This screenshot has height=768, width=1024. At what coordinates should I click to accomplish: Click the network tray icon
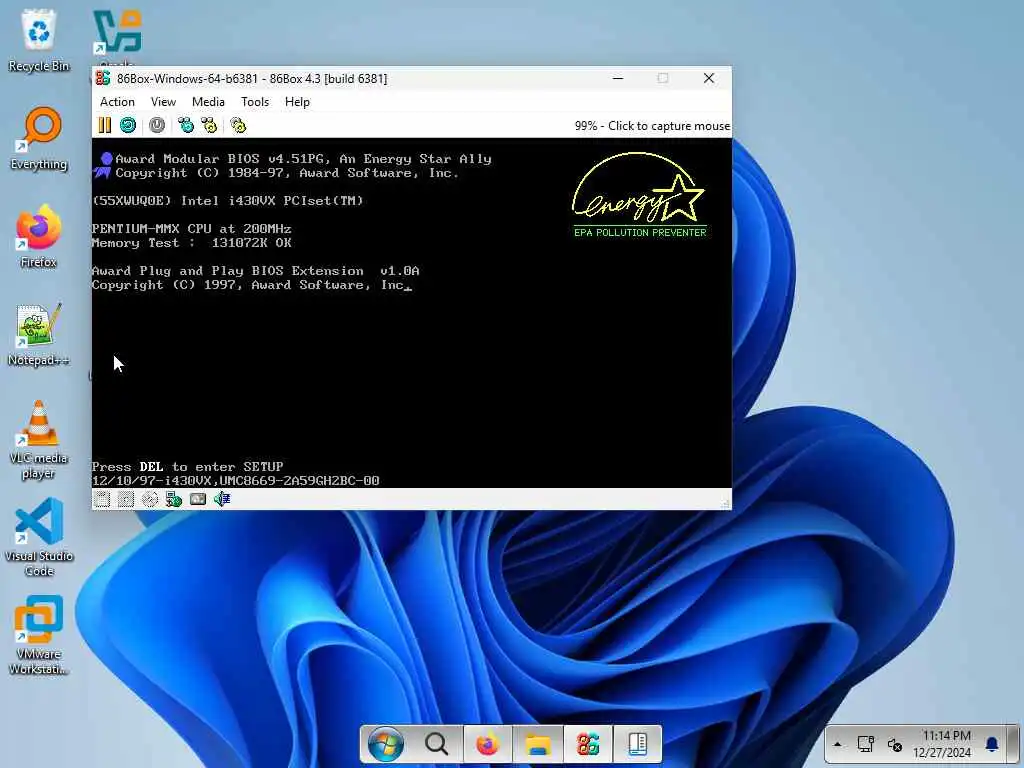[866, 744]
